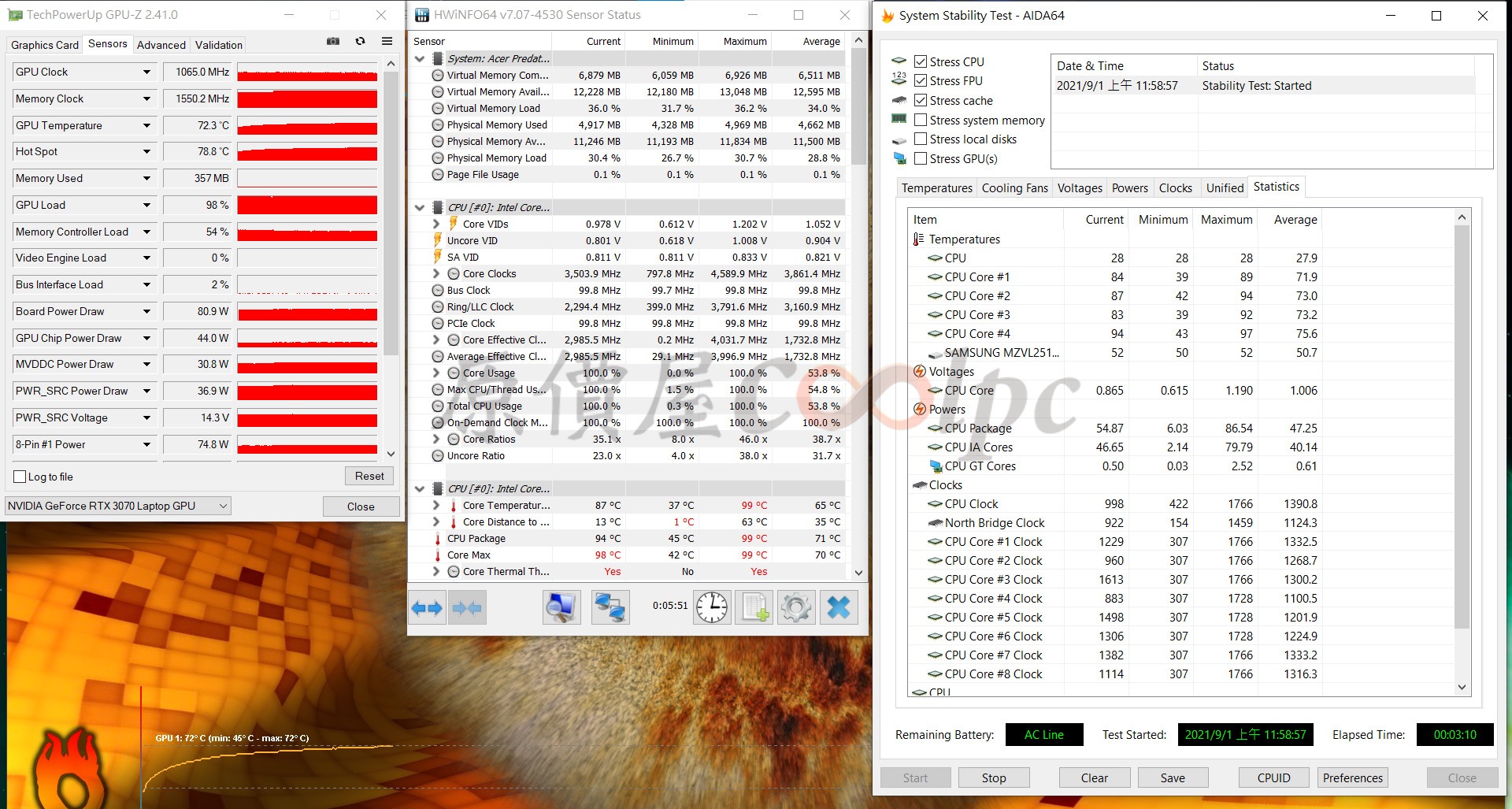Click HWiNFO monitor overview icon

[561, 607]
